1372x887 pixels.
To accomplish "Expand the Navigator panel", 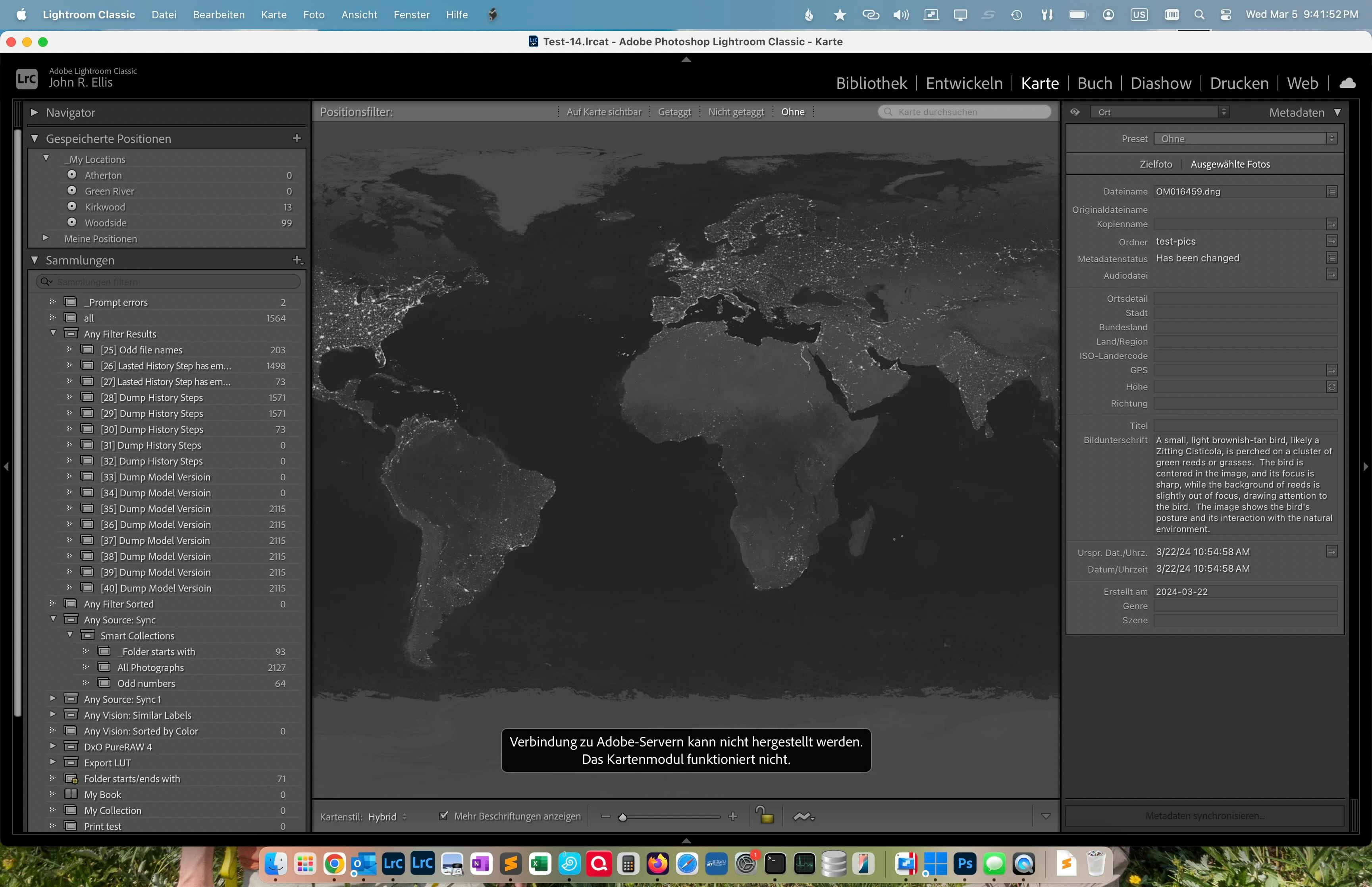I will [35, 112].
